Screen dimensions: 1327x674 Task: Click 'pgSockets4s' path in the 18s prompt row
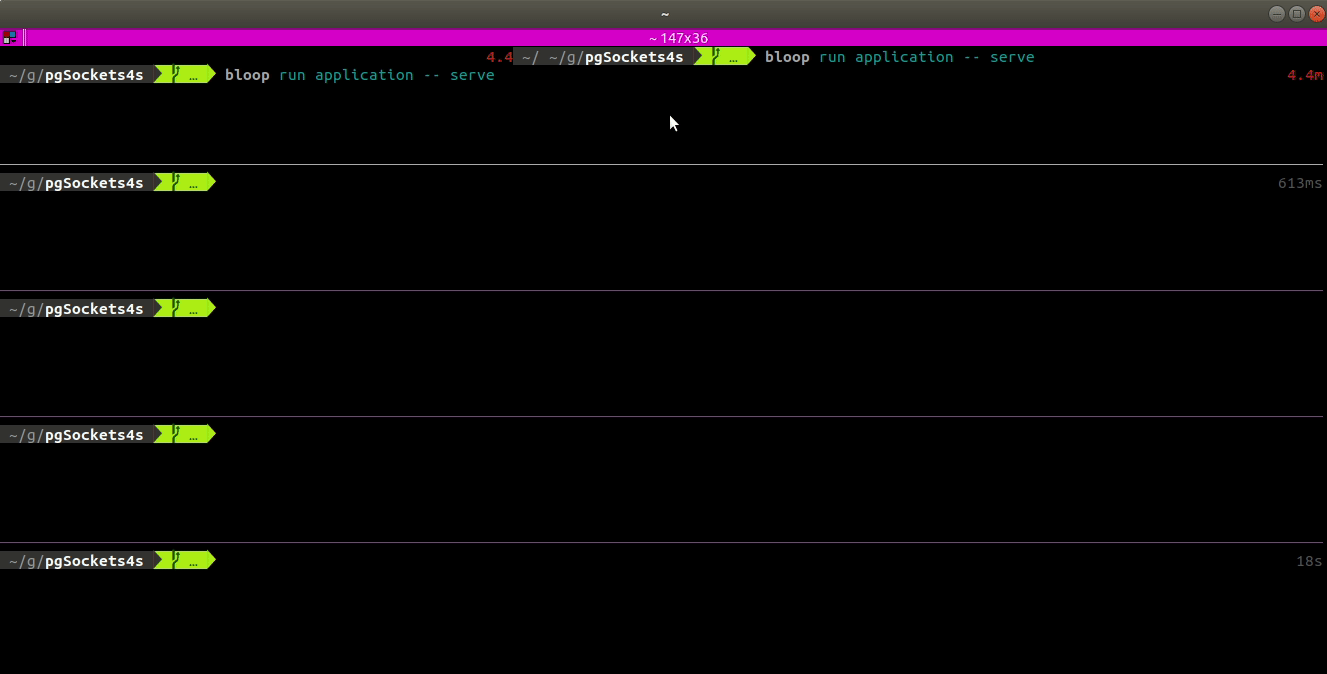coord(95,561)
